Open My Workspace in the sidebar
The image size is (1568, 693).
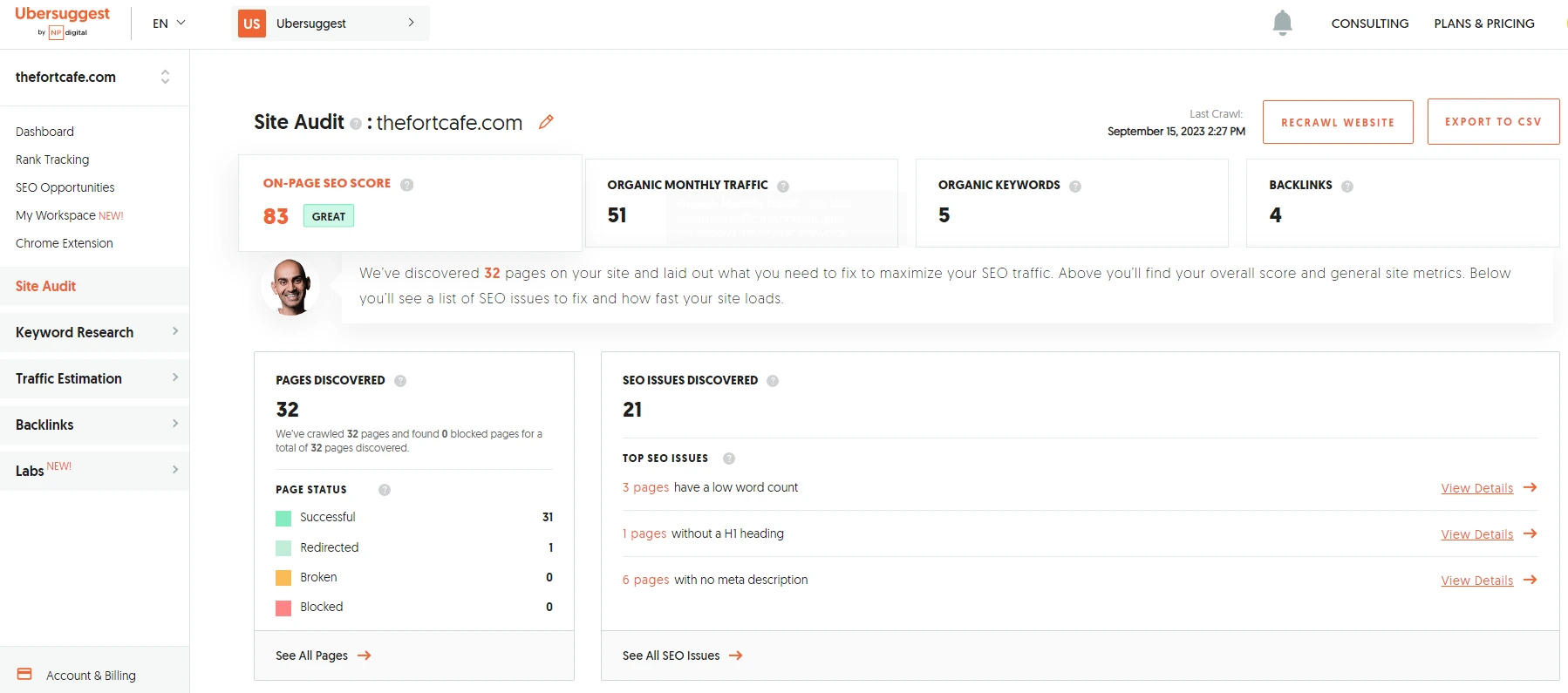[x=69, y=215]
